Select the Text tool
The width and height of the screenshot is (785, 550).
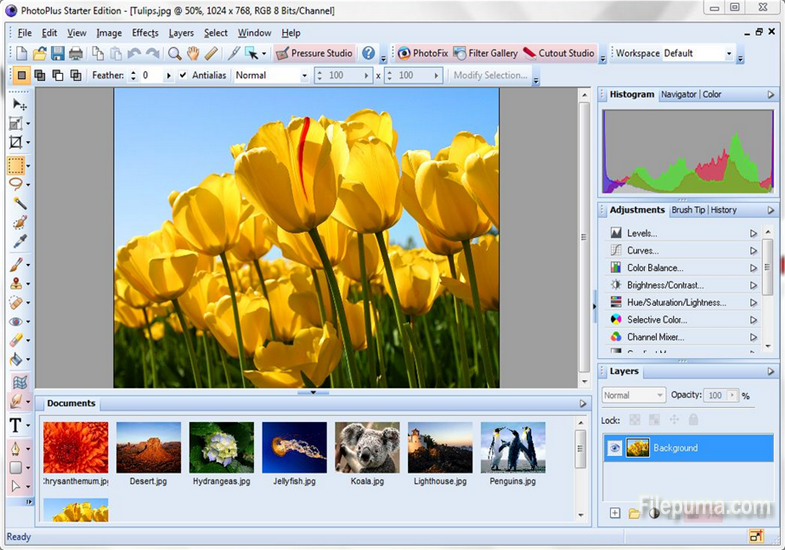(x=17, y=425)
